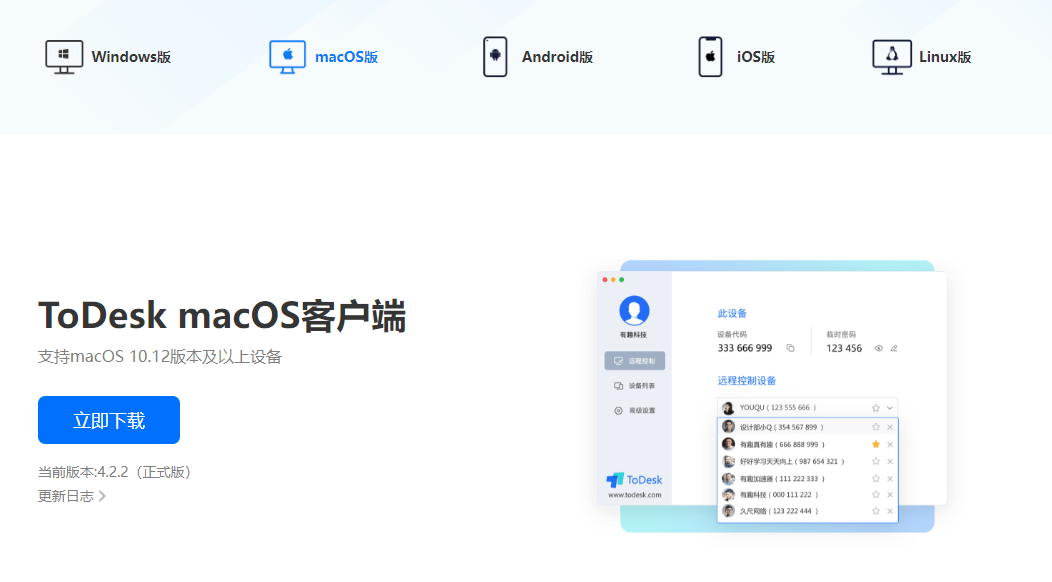The height and width of the screenshot is (582, 1052).
Task: Star the 设计部小Q device row
Action: pos(876,427)
